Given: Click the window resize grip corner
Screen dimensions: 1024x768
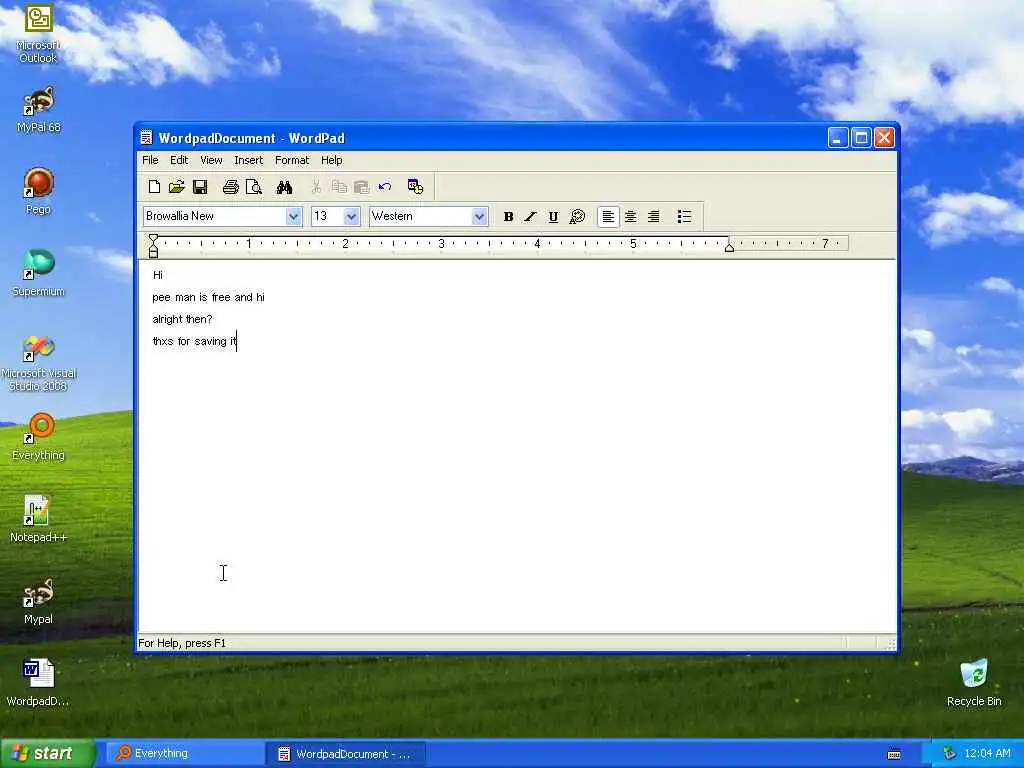Looking at the screenshot, I should click(891, 644).
